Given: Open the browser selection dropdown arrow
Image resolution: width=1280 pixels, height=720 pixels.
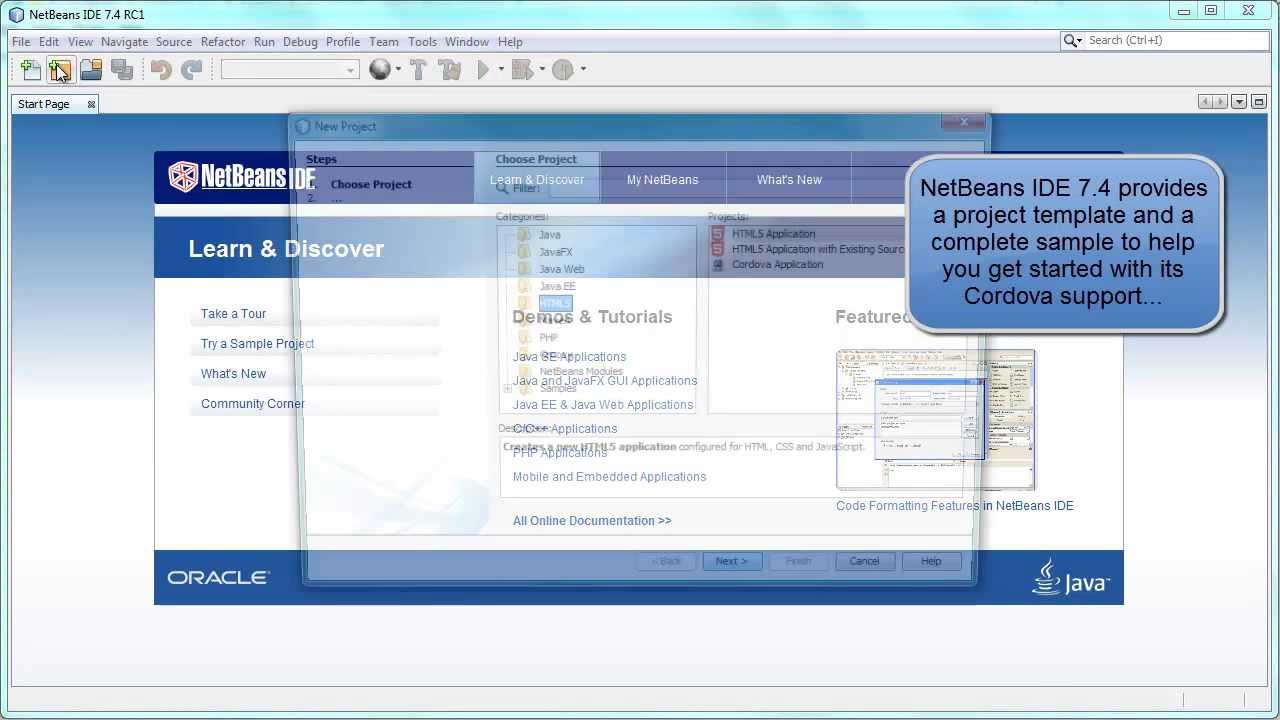Looking at the screenshot, I should click(x=398, y=70).
